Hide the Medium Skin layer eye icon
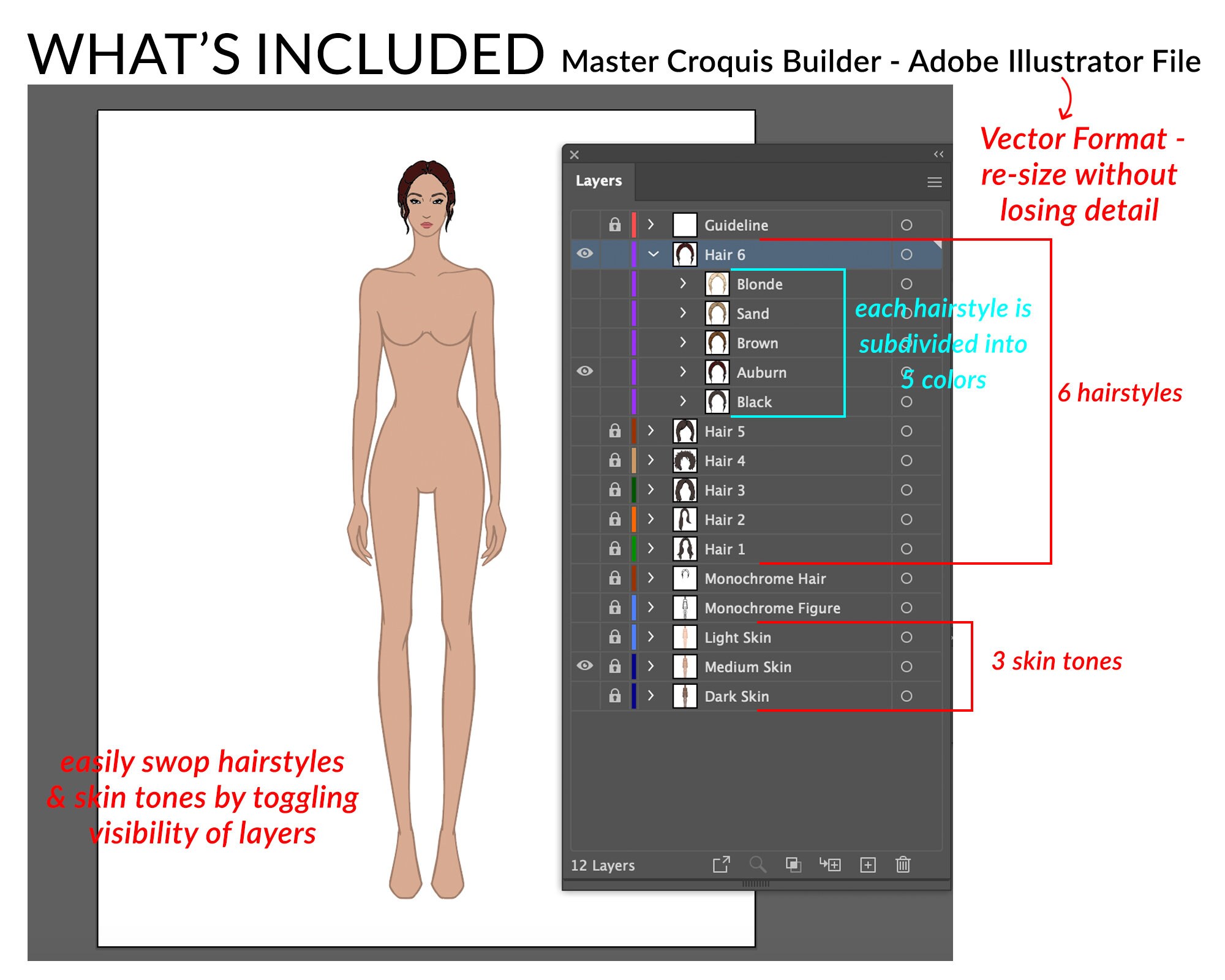The image size is (1225, 980). (x=585, y=666)
